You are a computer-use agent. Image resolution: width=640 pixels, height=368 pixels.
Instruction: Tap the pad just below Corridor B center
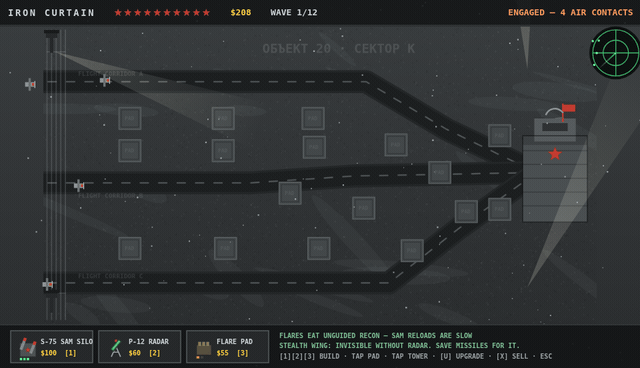(290, 193)
